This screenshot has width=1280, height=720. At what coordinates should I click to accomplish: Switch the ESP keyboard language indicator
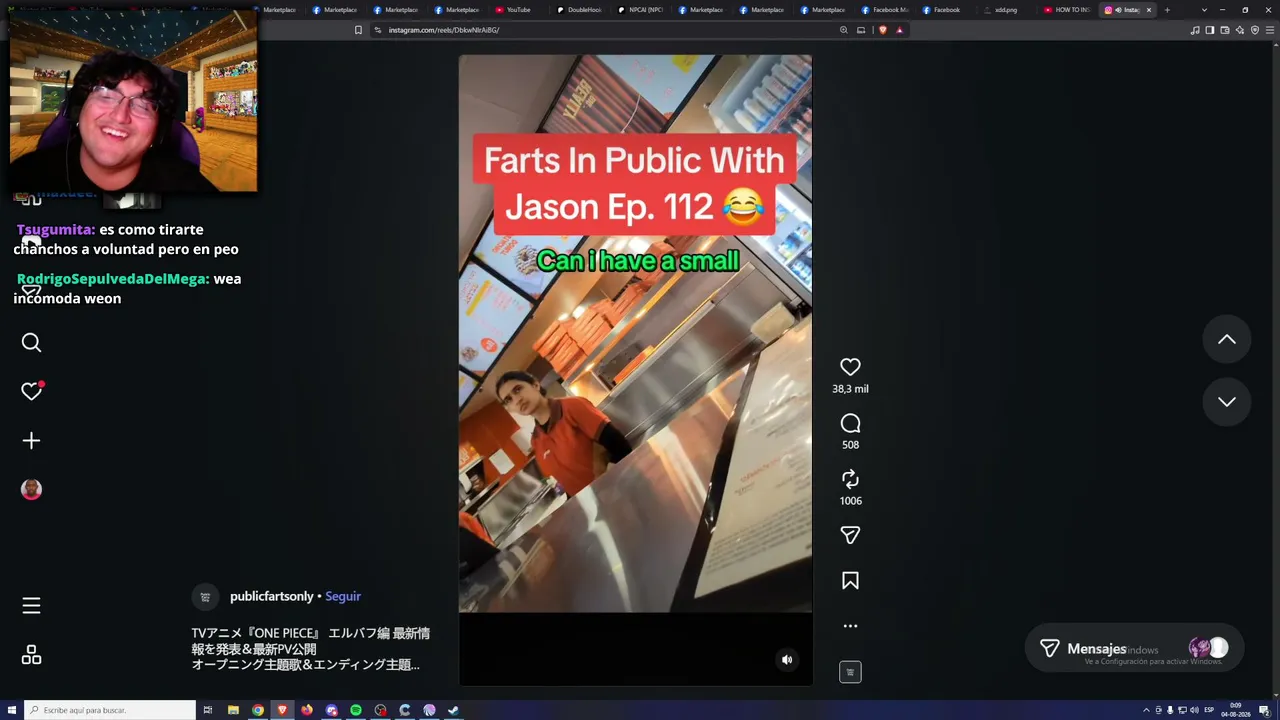(x=1210, y=710)
